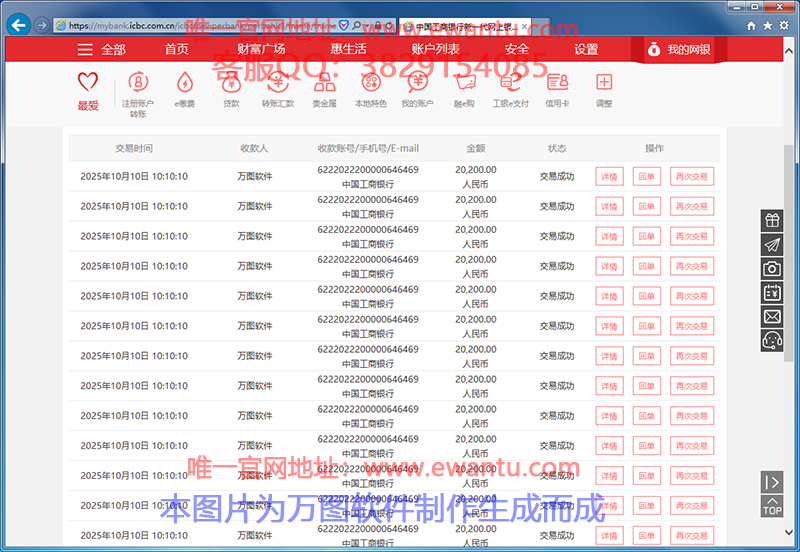The width and height of the screenshot is (800, 552).
Task: Click the 详情 button in first transaction row
Action: [x=609, y=177]
